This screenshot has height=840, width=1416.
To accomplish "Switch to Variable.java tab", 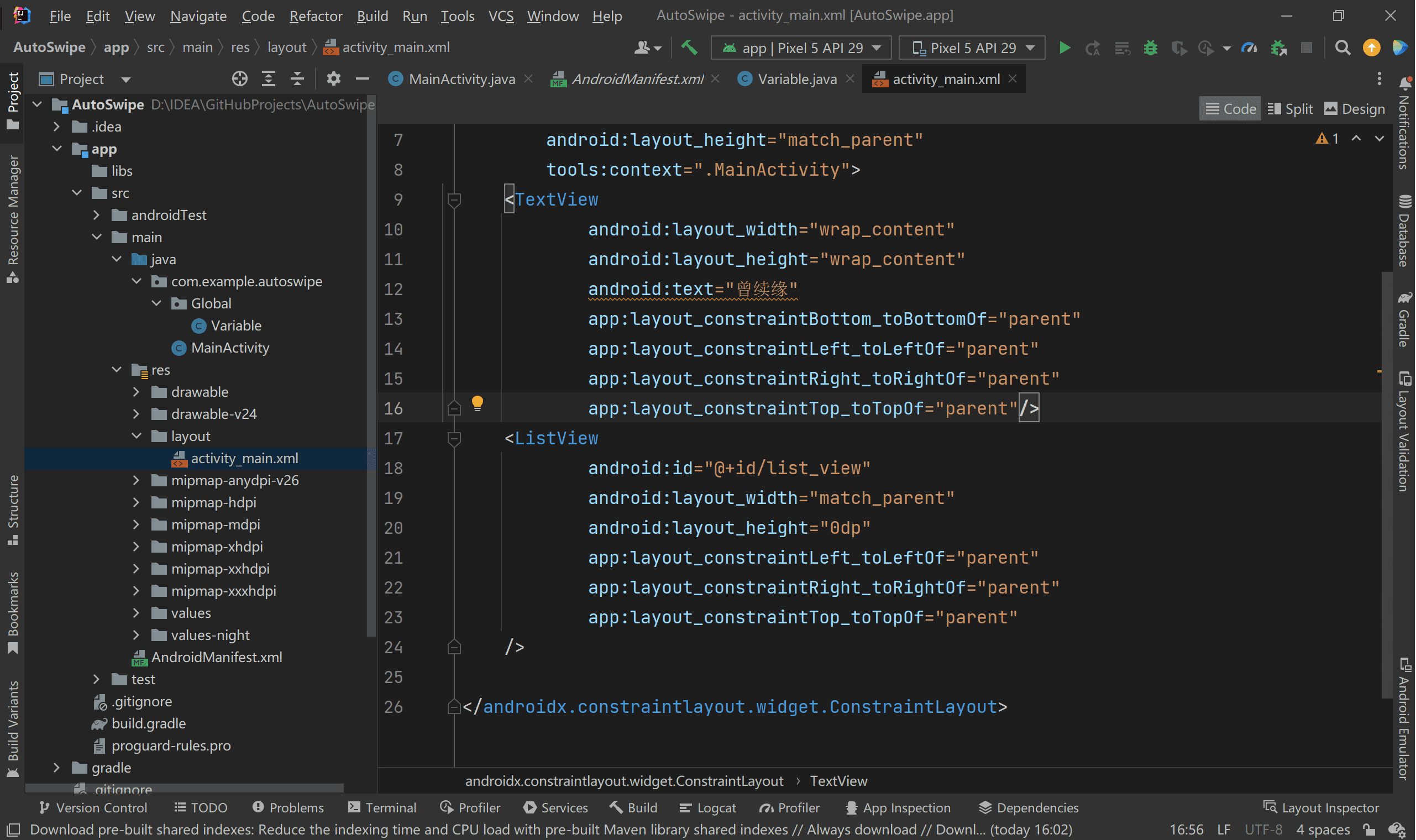I will (x=797, y=79).
